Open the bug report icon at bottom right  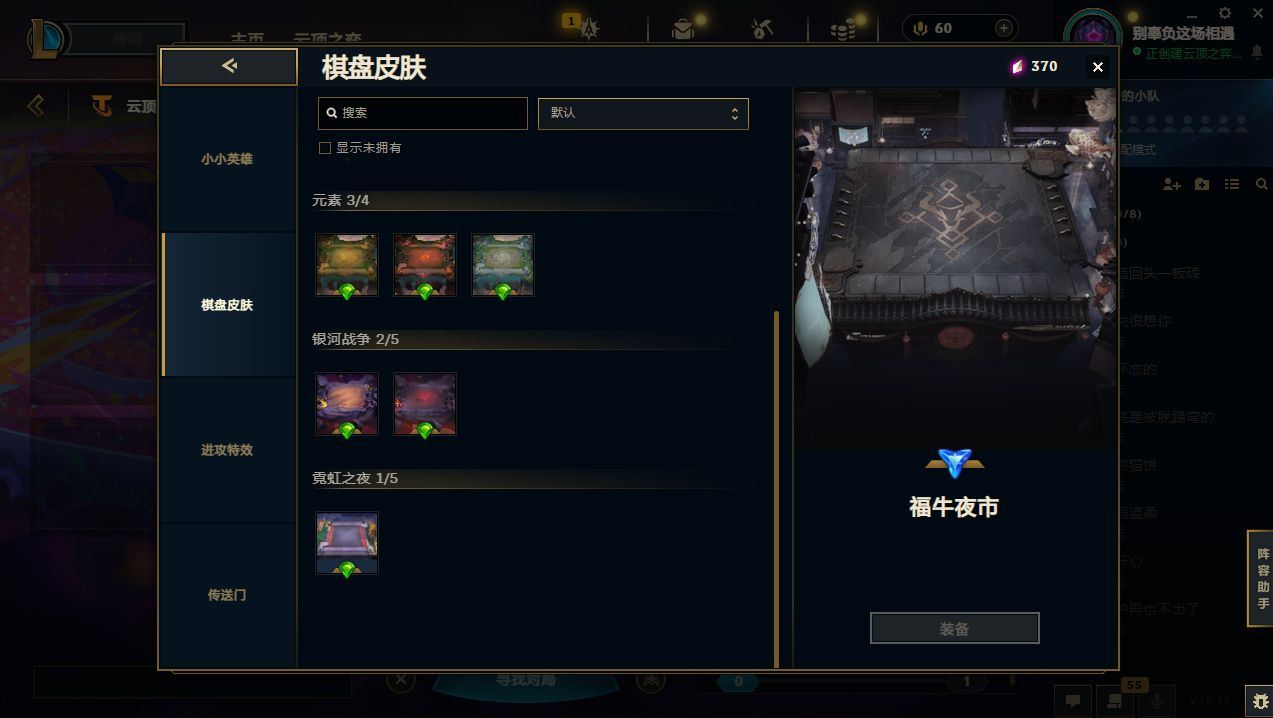pos(1259,700)
